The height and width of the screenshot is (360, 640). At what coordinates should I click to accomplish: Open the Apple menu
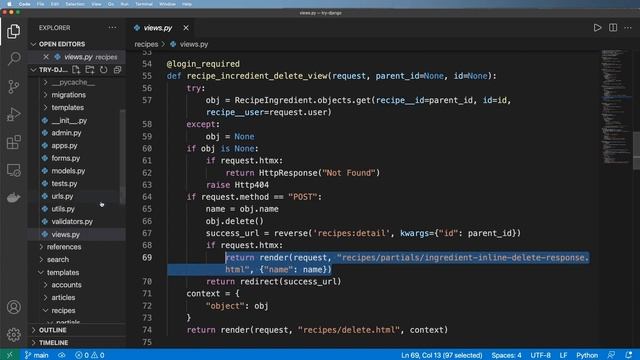(9, 4)
